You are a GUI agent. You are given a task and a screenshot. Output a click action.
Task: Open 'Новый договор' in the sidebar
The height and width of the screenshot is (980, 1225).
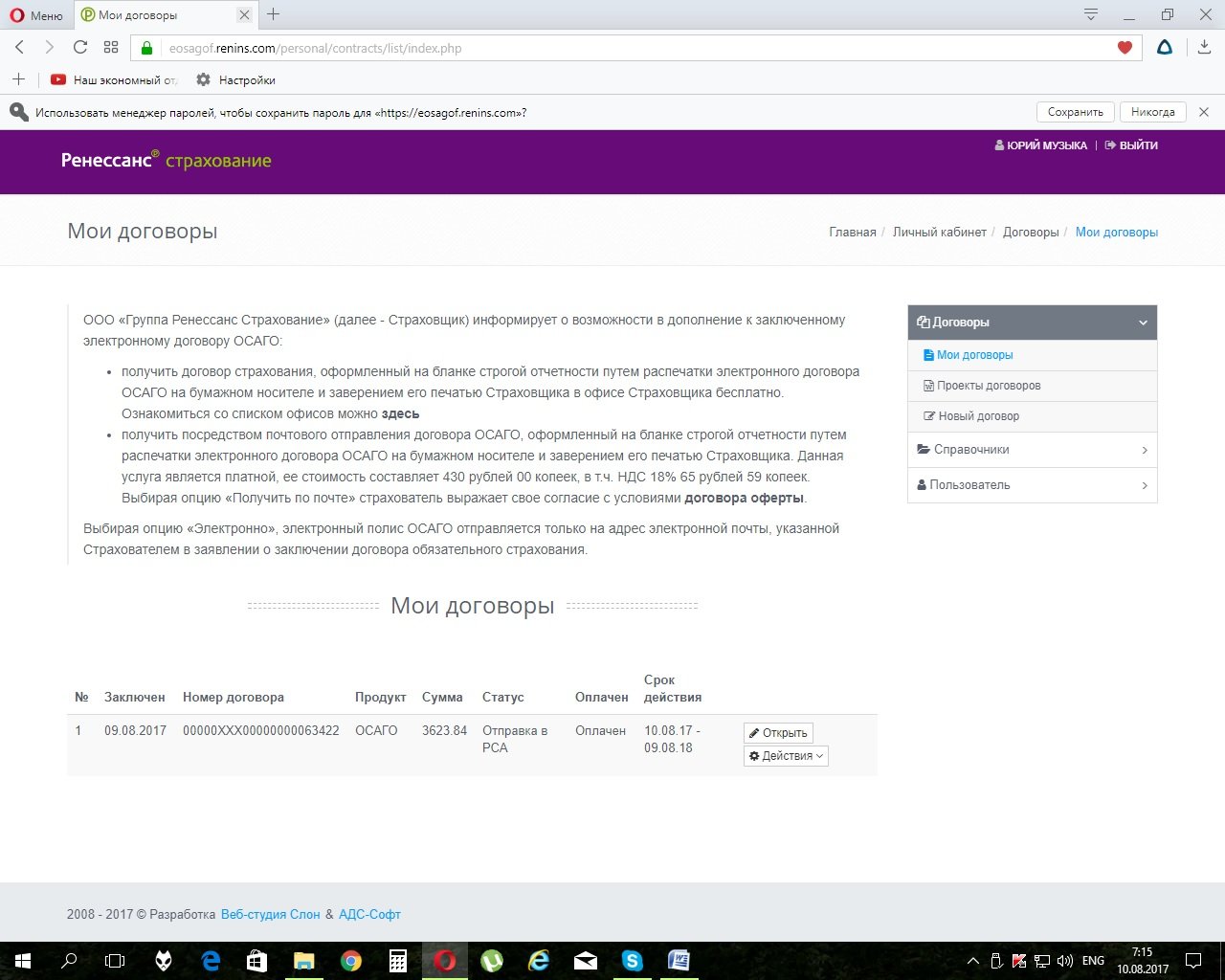[x=1032, y=416]
